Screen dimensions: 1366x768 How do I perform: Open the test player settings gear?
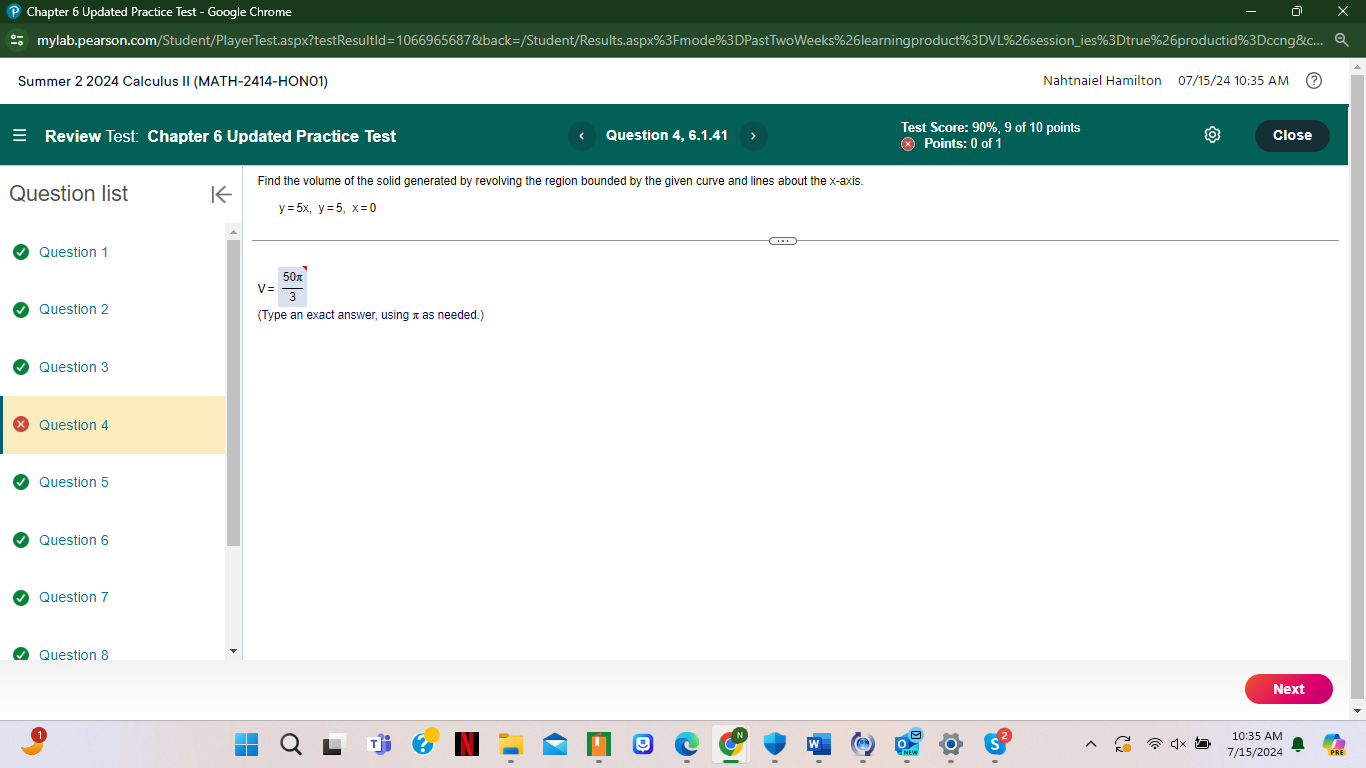(1212, 135)
